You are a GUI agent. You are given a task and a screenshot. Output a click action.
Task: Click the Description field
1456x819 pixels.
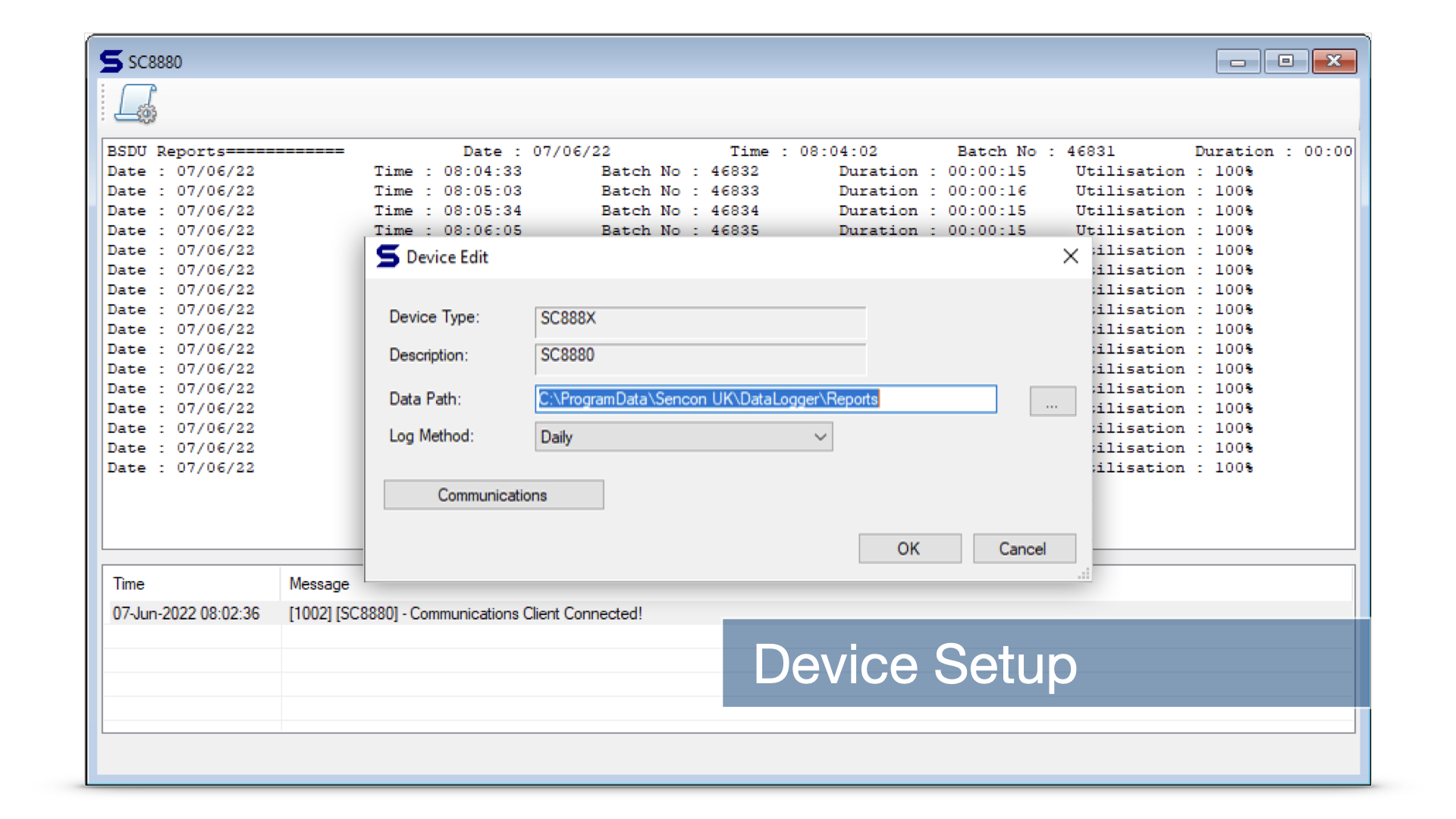[700, 358]
